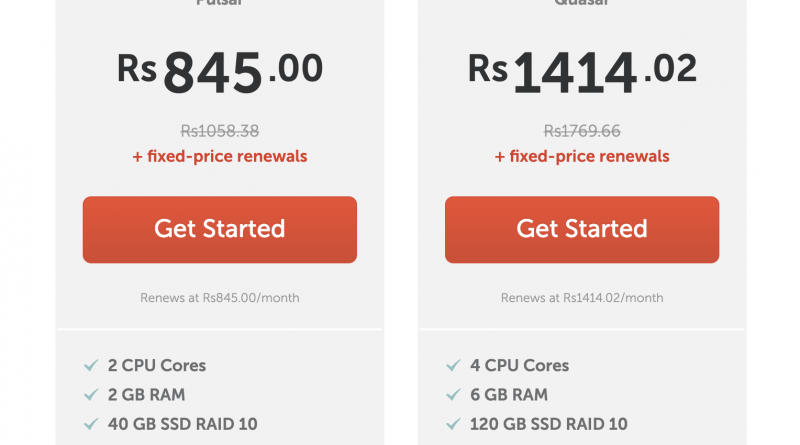Image resolution: width=800 pixels, height=445 pixels.
Task: Click the 6 GB RAM feature text
Action: (508, 394)
